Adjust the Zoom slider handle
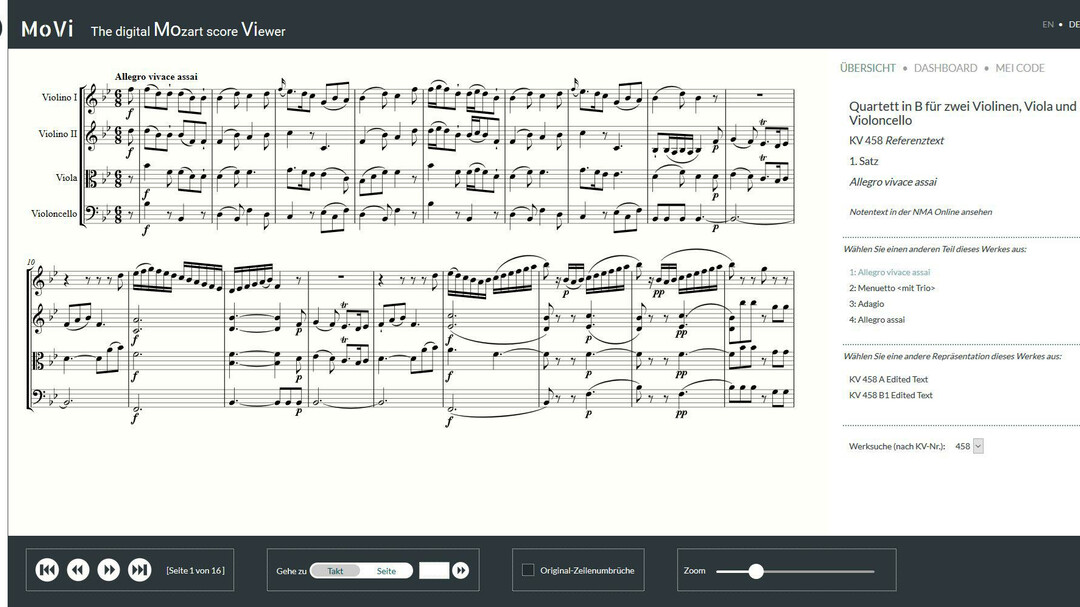Viewport: 1080px width, 607px height. coord(754,570)
